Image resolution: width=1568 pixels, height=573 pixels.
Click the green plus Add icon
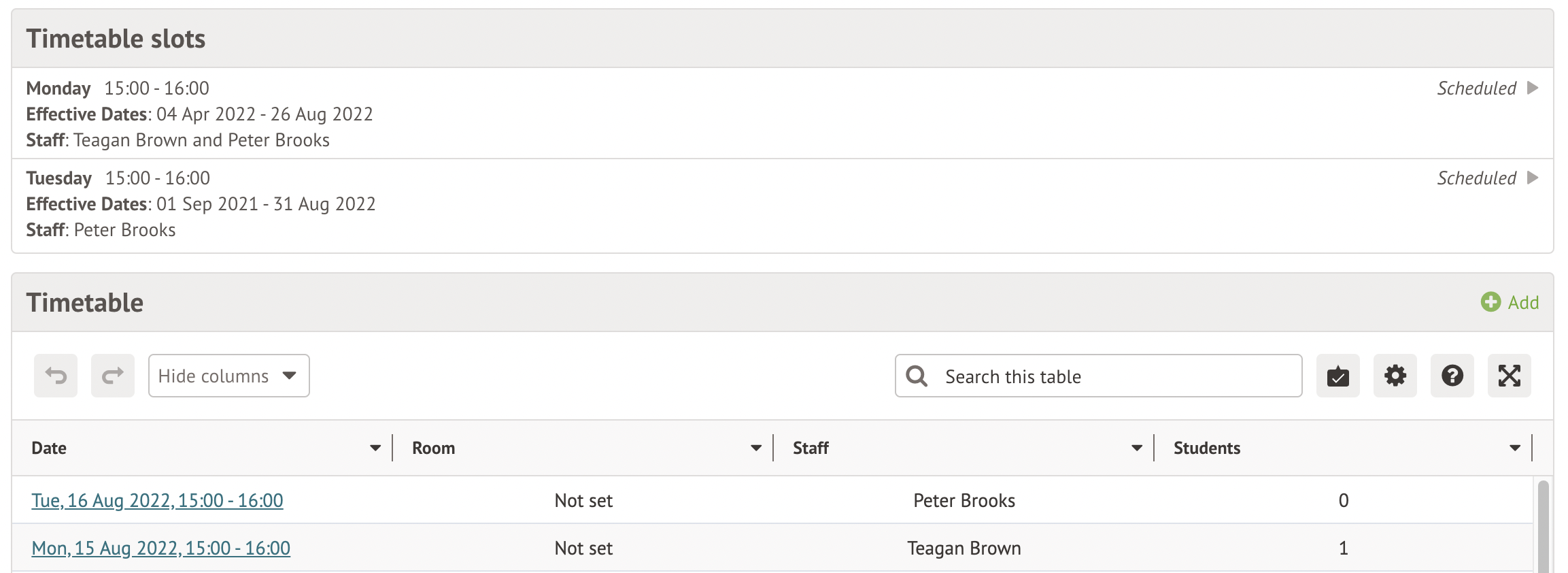click(x=1490, y=302)
